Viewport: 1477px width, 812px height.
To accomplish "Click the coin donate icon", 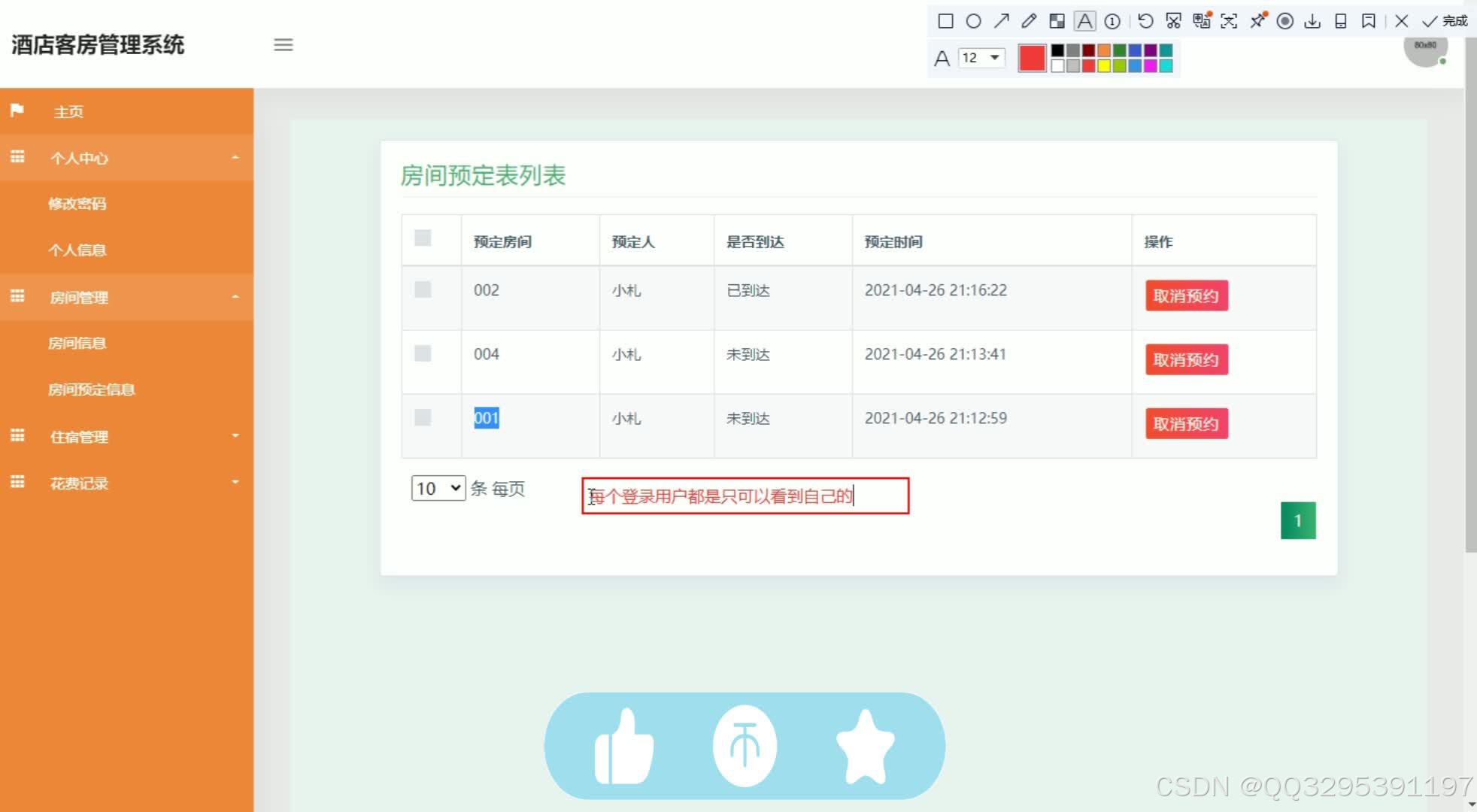I will [745, 746].
